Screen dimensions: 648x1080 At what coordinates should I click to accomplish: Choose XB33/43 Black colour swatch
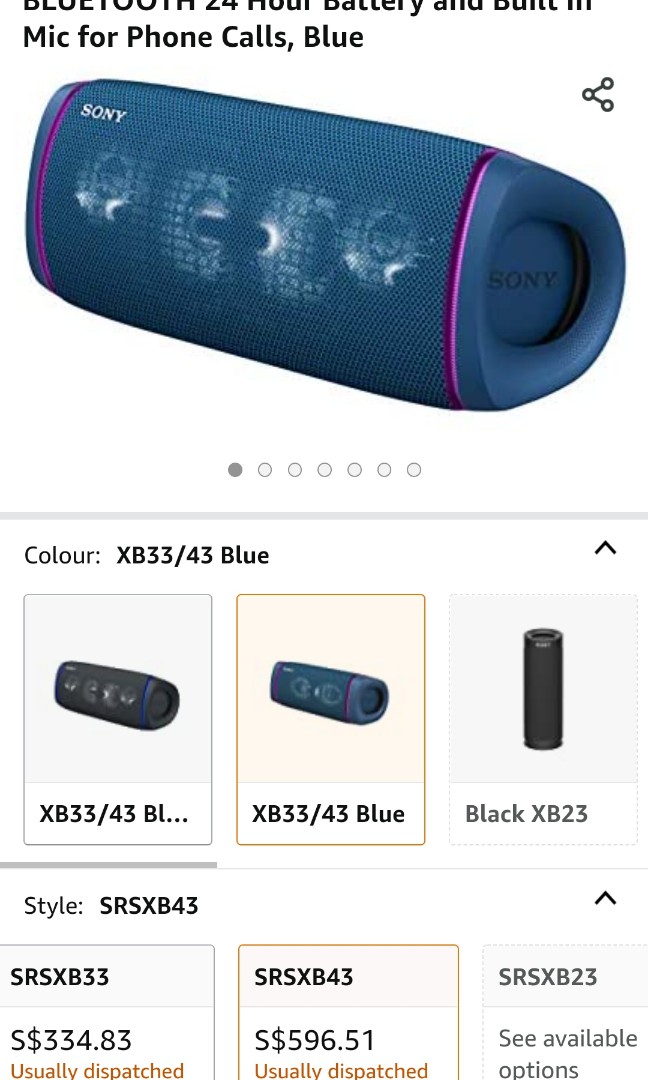[x=118, y=719]
